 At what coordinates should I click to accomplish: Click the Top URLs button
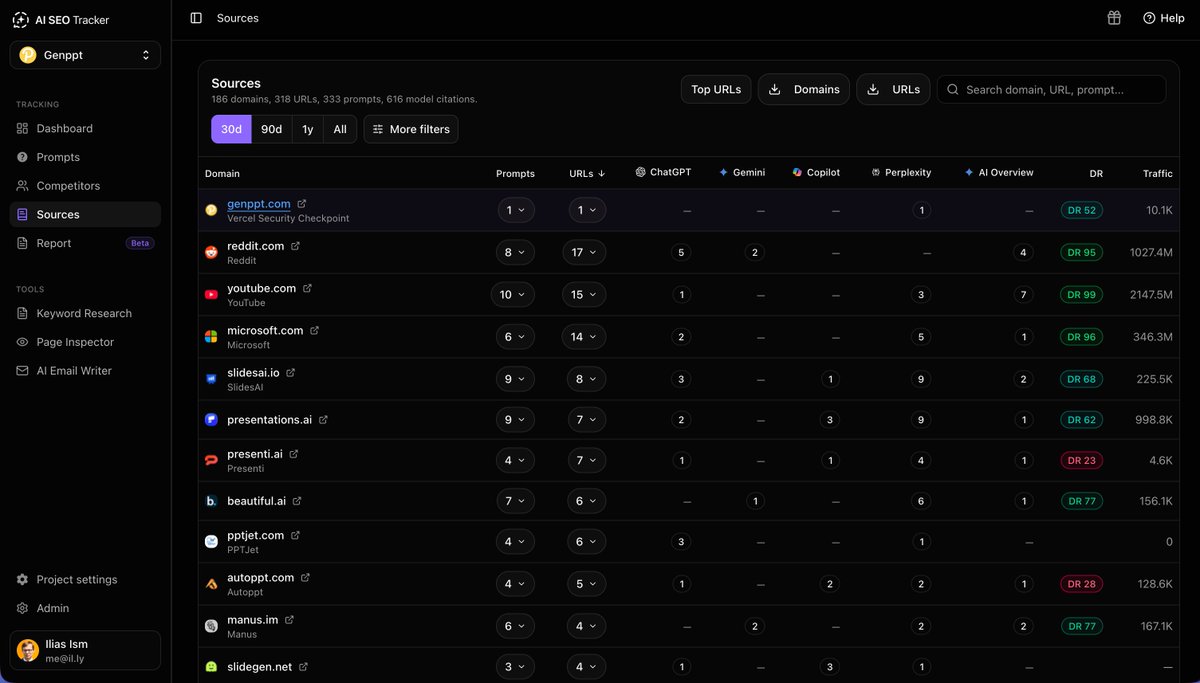tap(716, 89)
